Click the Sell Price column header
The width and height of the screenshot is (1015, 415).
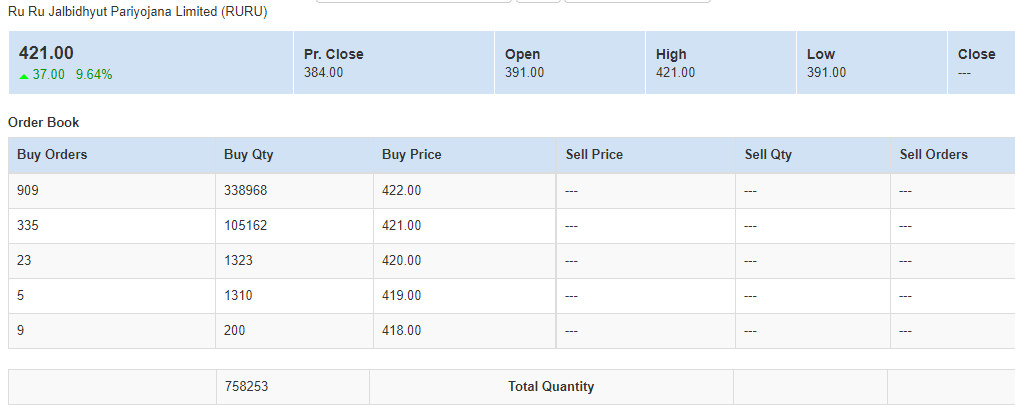click(594, 155)
